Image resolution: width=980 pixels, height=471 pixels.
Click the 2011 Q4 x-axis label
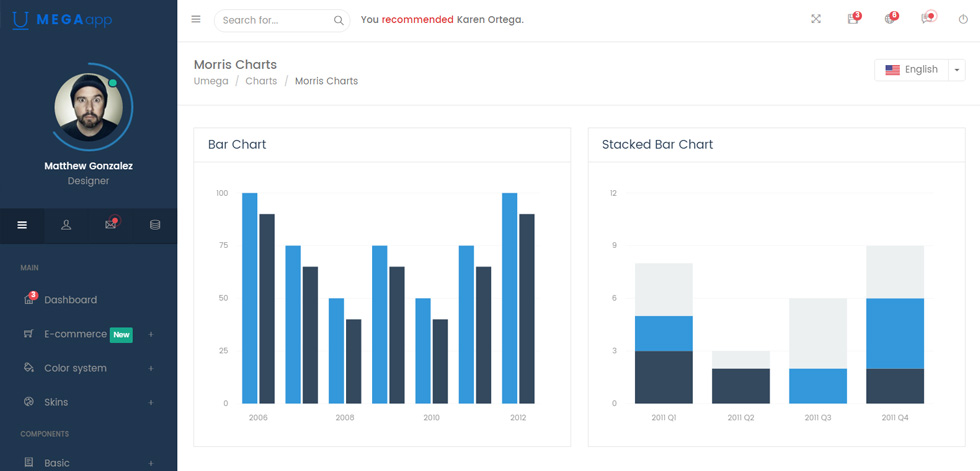pyautogui.click(x=895, y=418)
